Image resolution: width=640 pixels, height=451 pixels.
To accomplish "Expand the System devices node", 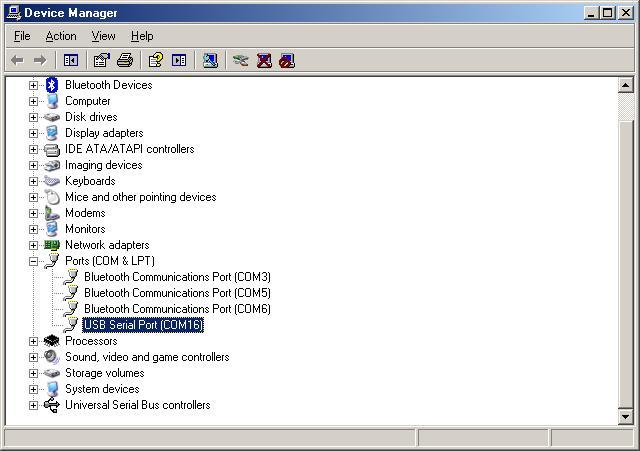I will (x=33, y=389).
